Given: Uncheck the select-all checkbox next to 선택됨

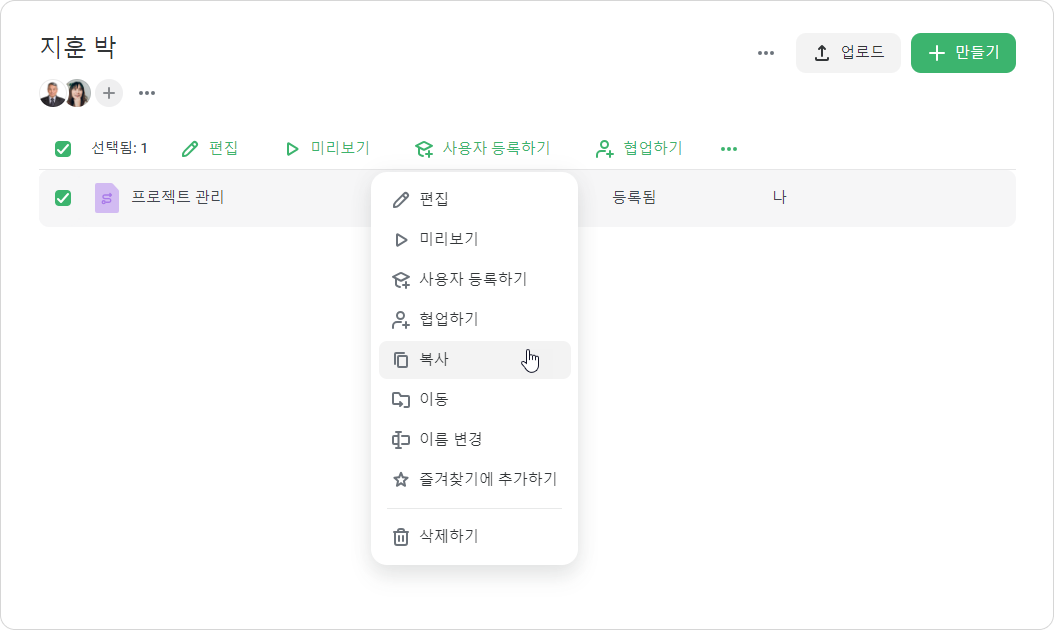Looking at the screenshot, I should click(63, 149).
